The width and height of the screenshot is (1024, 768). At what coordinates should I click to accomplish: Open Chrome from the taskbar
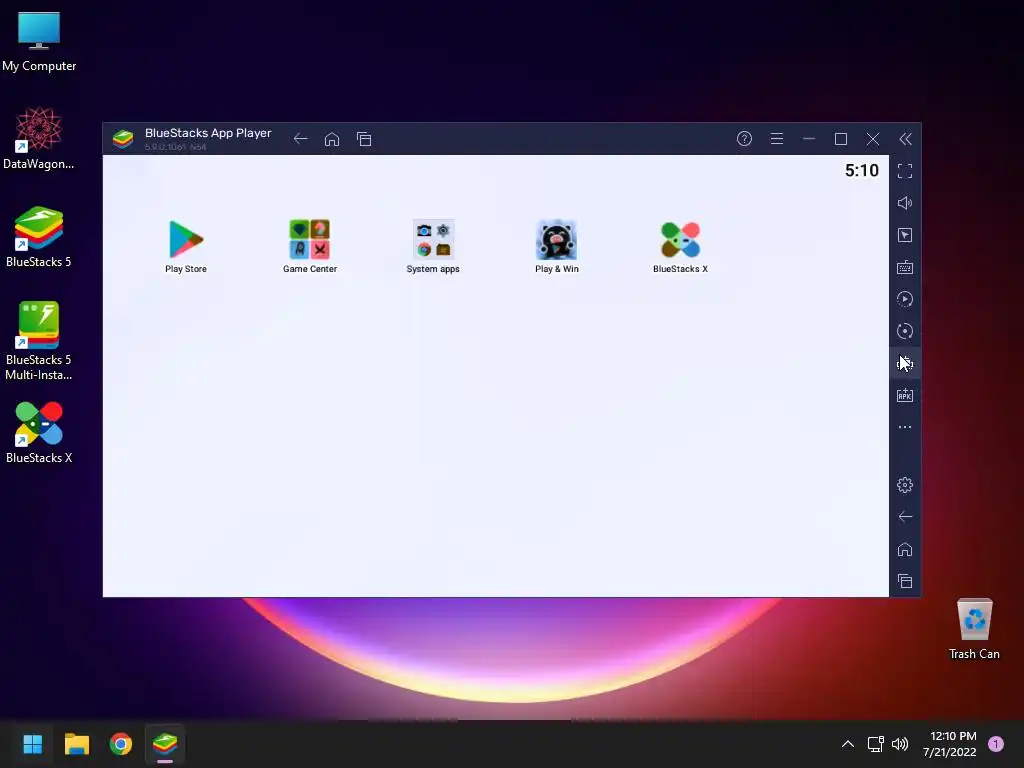121,744
